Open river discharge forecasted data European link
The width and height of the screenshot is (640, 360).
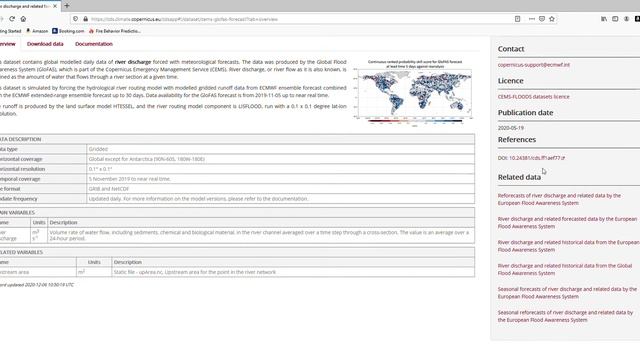[567, 223]
